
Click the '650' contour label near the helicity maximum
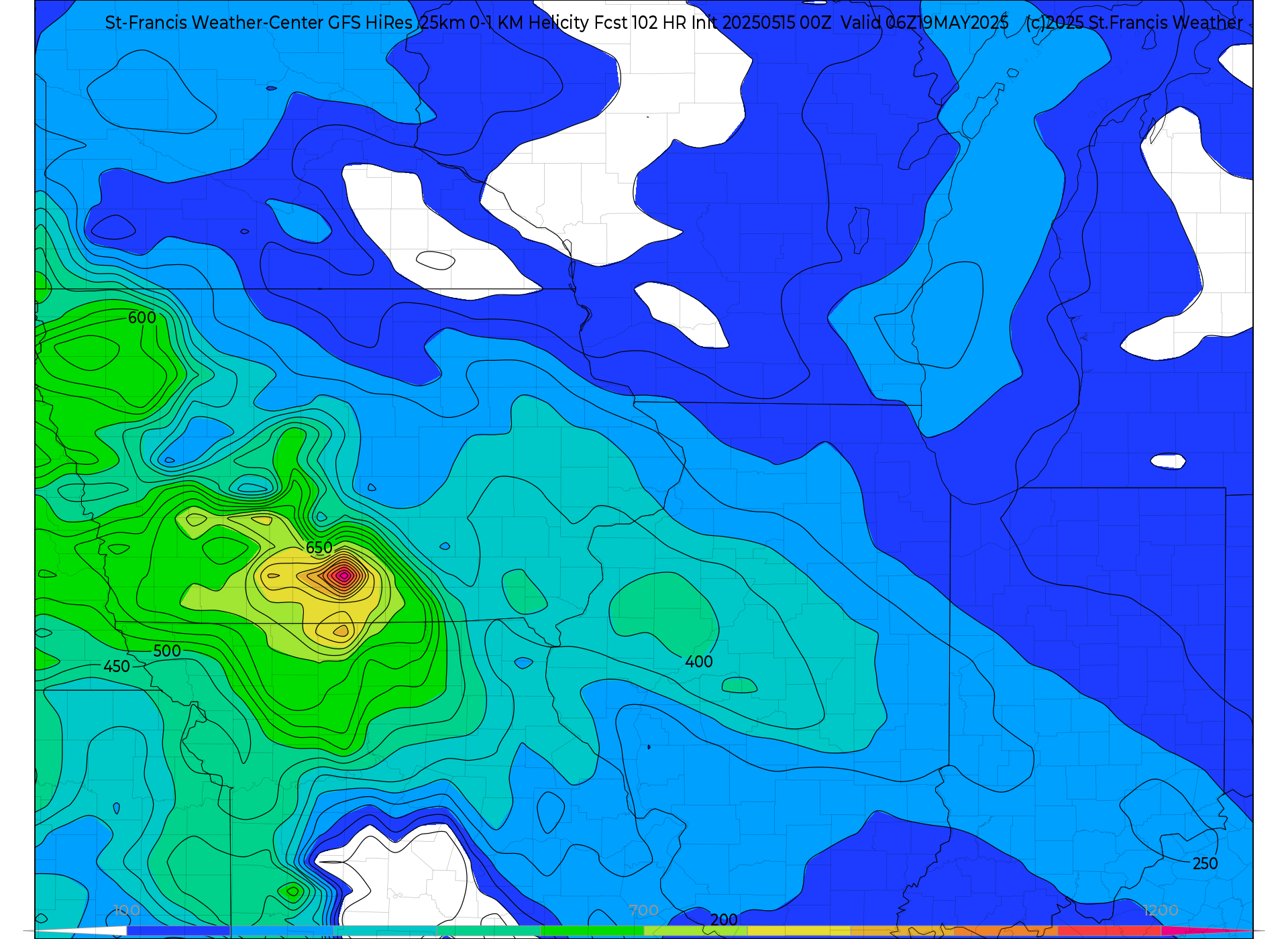coord(319,547)
